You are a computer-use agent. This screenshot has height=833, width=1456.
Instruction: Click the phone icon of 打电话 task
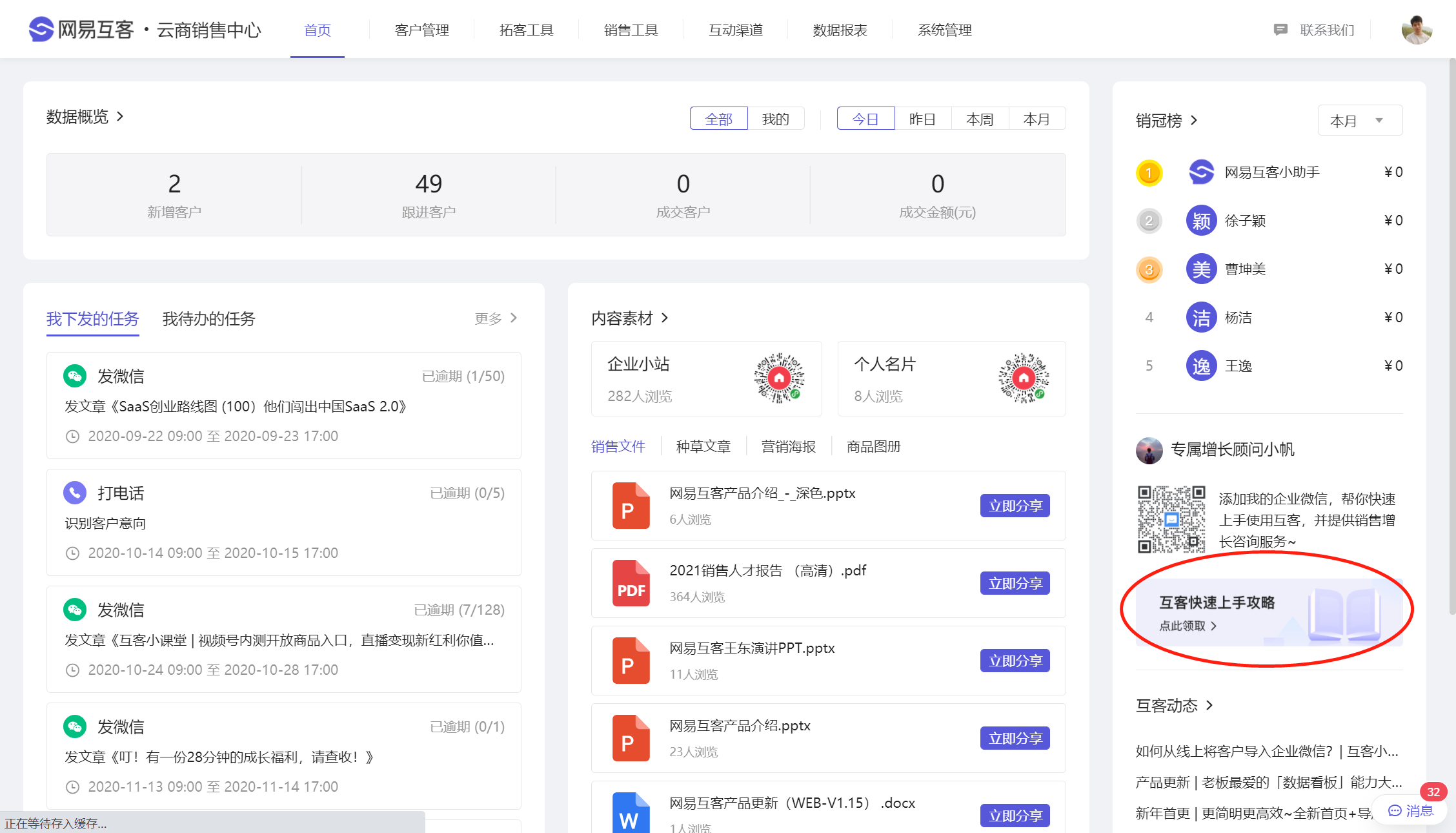coord(75,493)
